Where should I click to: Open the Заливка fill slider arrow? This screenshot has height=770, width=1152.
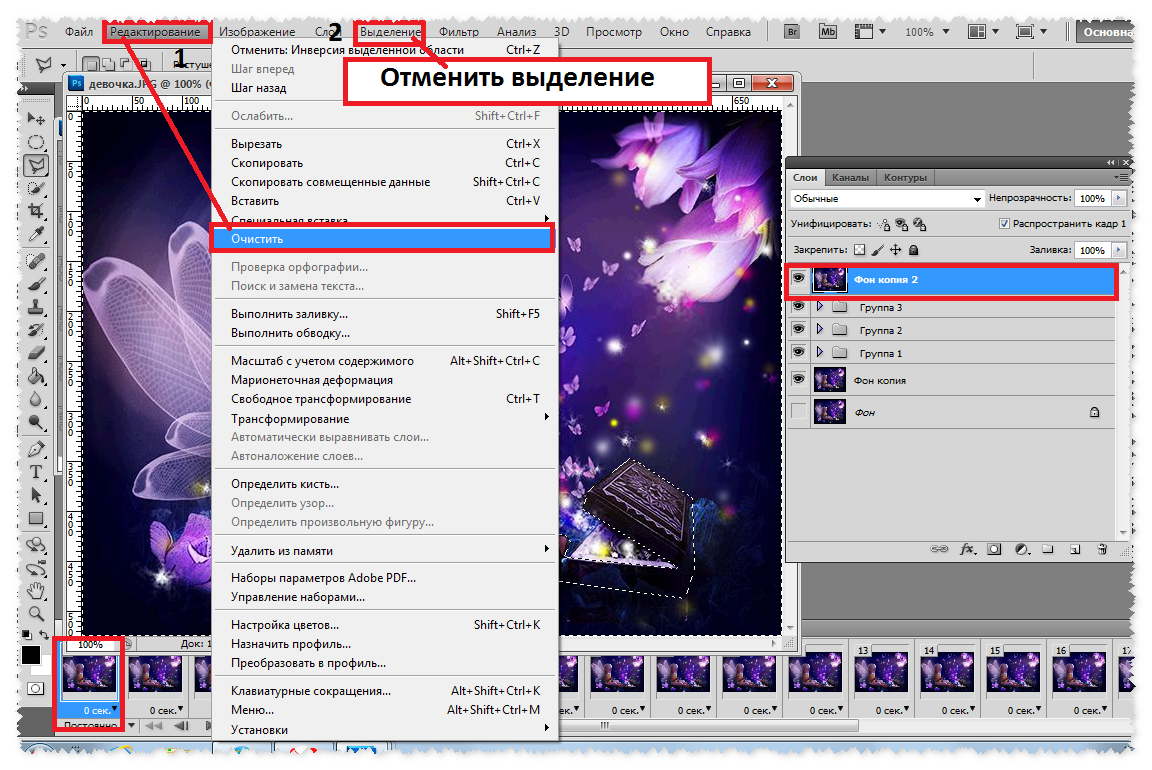[x=1118, y=250]
